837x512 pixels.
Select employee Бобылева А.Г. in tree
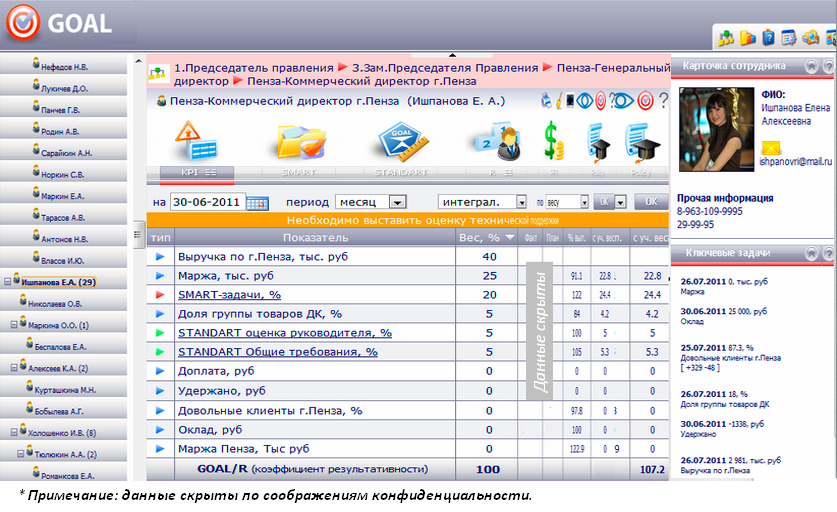pyautogui.click(x=59, y=411)
